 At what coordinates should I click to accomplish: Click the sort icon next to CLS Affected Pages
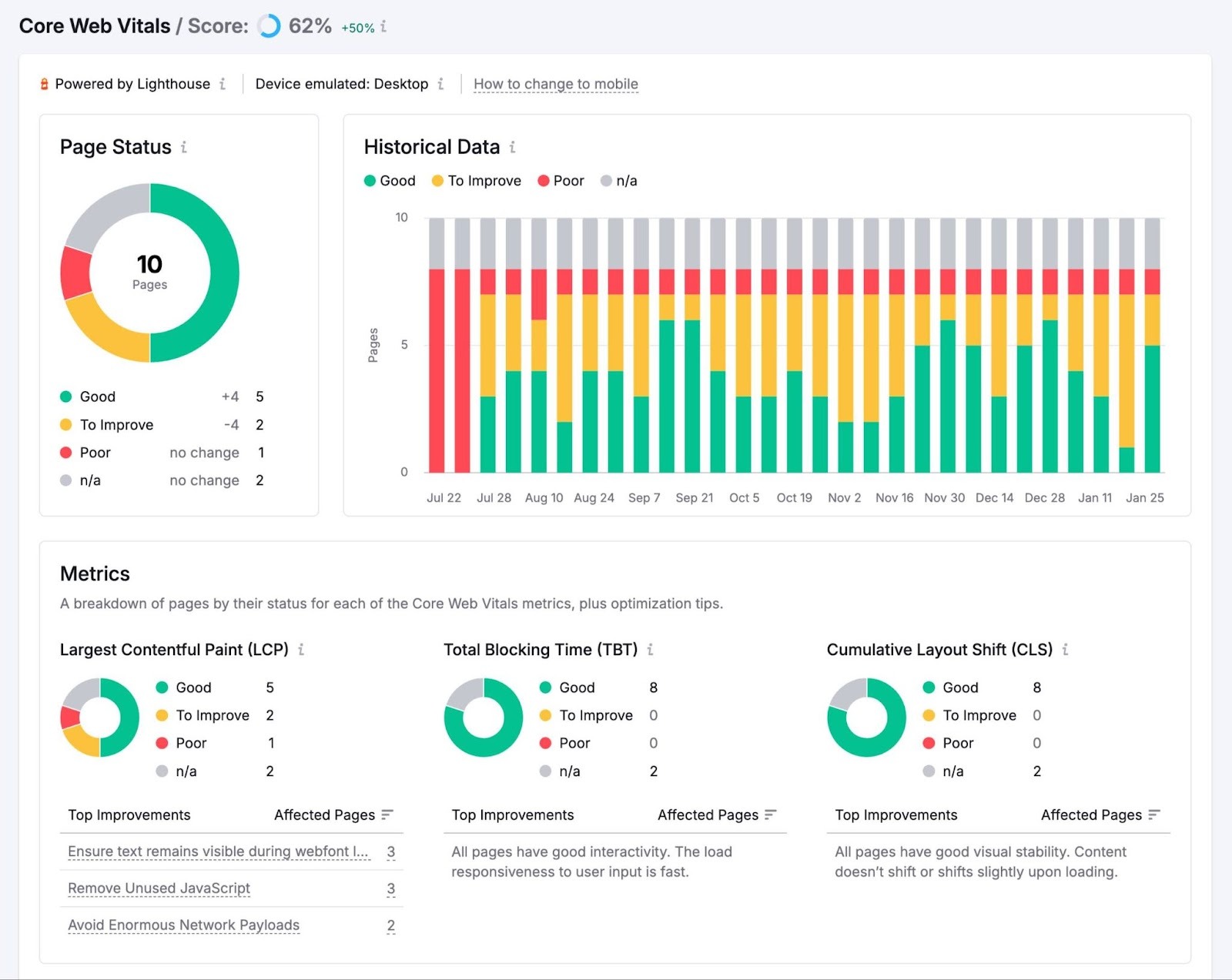pos(1153,814)
